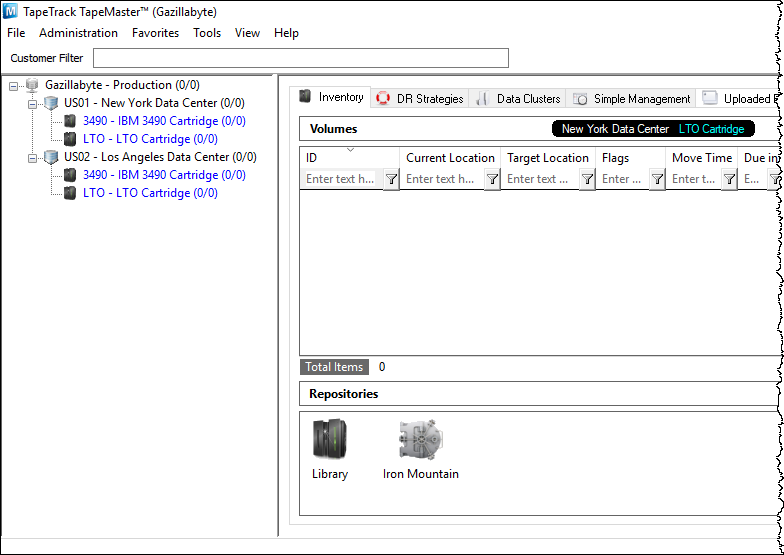Switch to the Uploaded tab

[738, 98]
